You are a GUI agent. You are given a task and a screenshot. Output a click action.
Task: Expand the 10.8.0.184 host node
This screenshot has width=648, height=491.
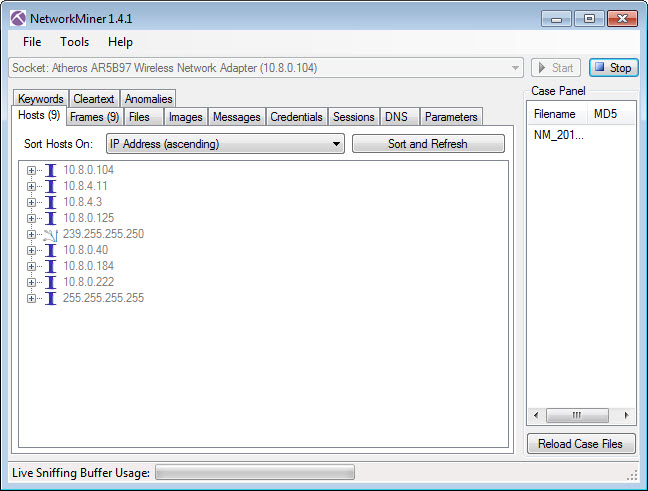click(31, 266)
